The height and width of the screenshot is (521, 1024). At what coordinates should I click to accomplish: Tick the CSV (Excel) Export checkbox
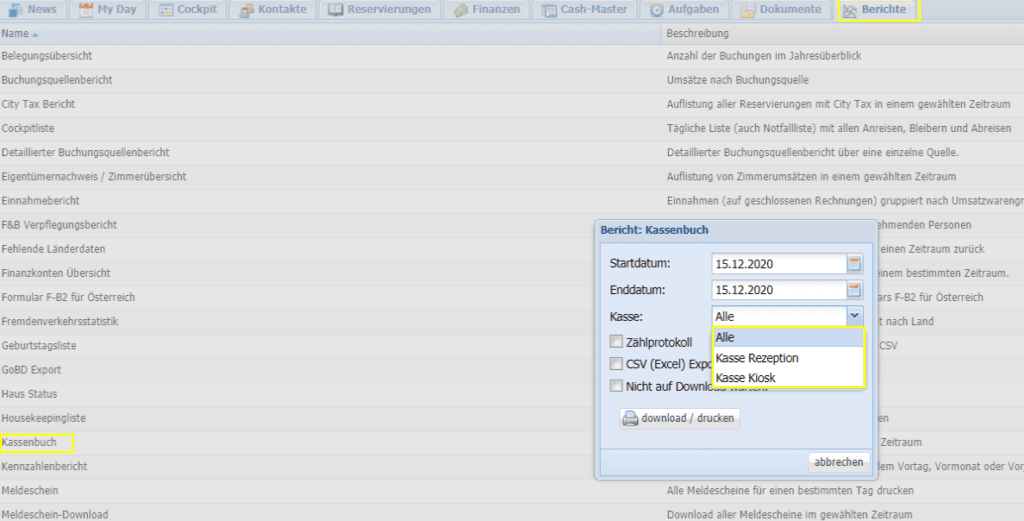616,364
